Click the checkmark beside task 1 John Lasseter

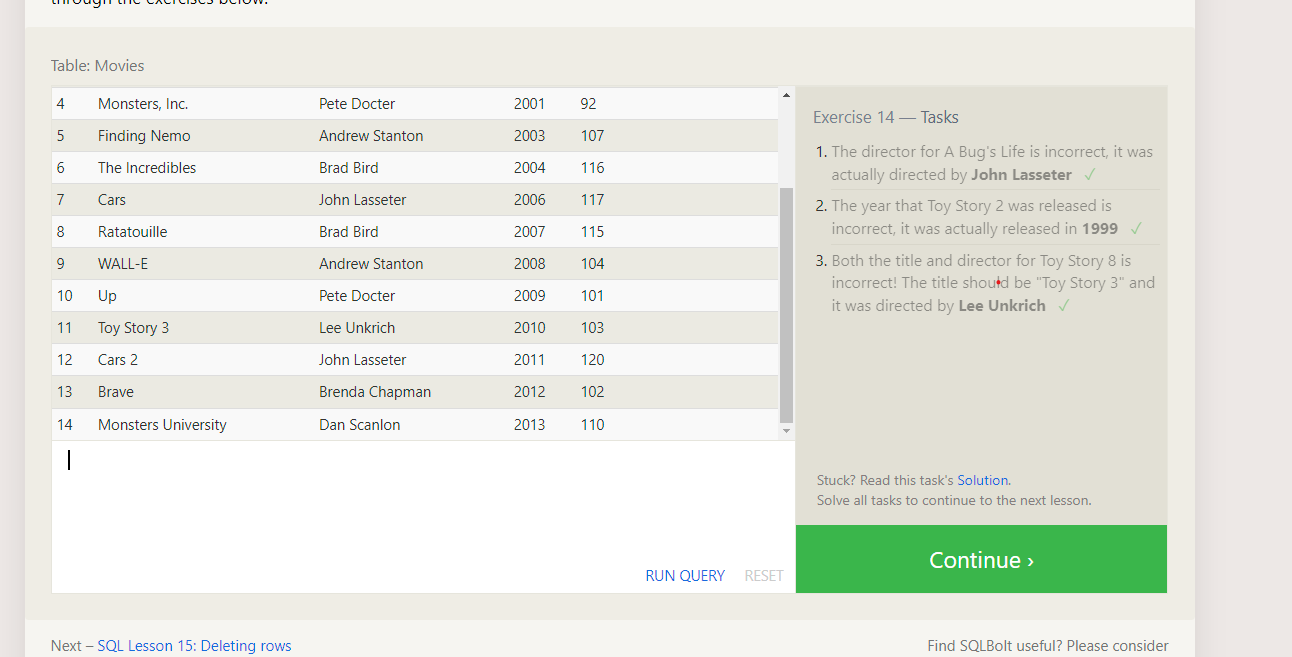click(1090, 175)
